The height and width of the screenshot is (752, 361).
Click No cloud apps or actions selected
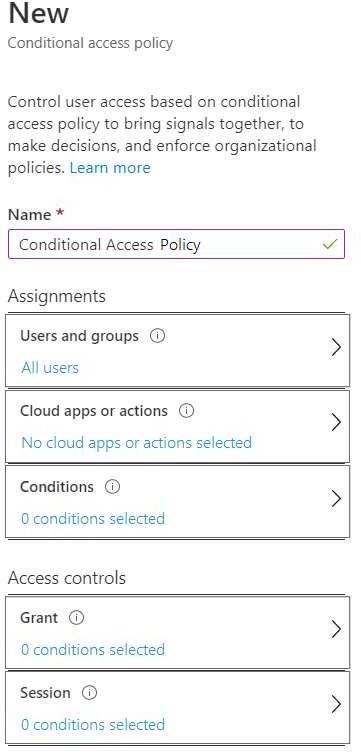(x=137, y=442)
